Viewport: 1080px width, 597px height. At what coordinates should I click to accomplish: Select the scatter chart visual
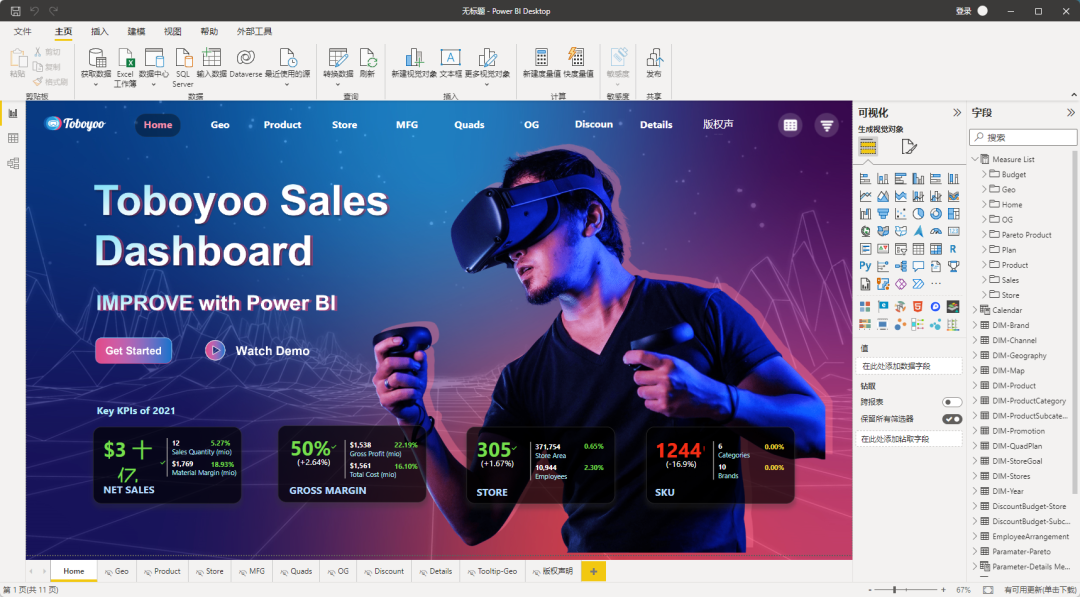click(900, 213)
